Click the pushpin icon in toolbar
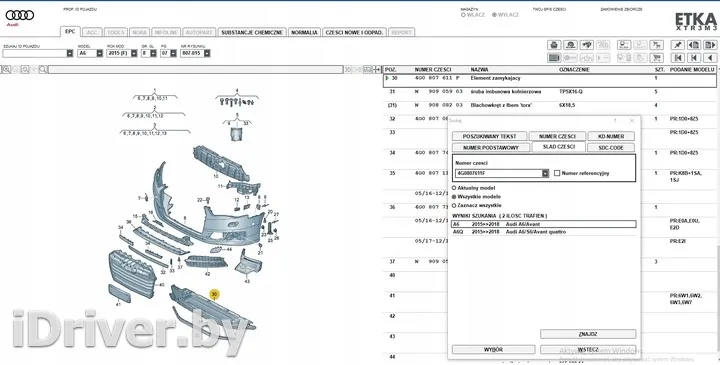Viewport: 720px width, 365px height. (677, 45)
